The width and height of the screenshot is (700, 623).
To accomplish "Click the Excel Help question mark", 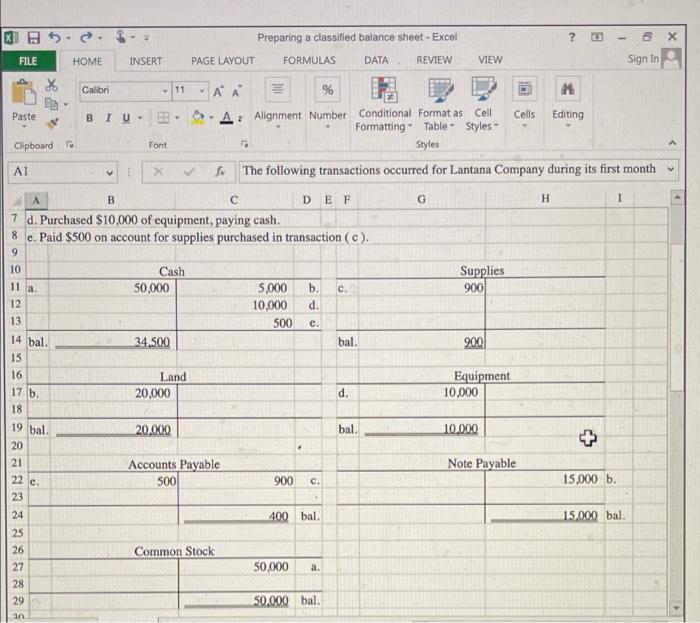I will [572, 37].
